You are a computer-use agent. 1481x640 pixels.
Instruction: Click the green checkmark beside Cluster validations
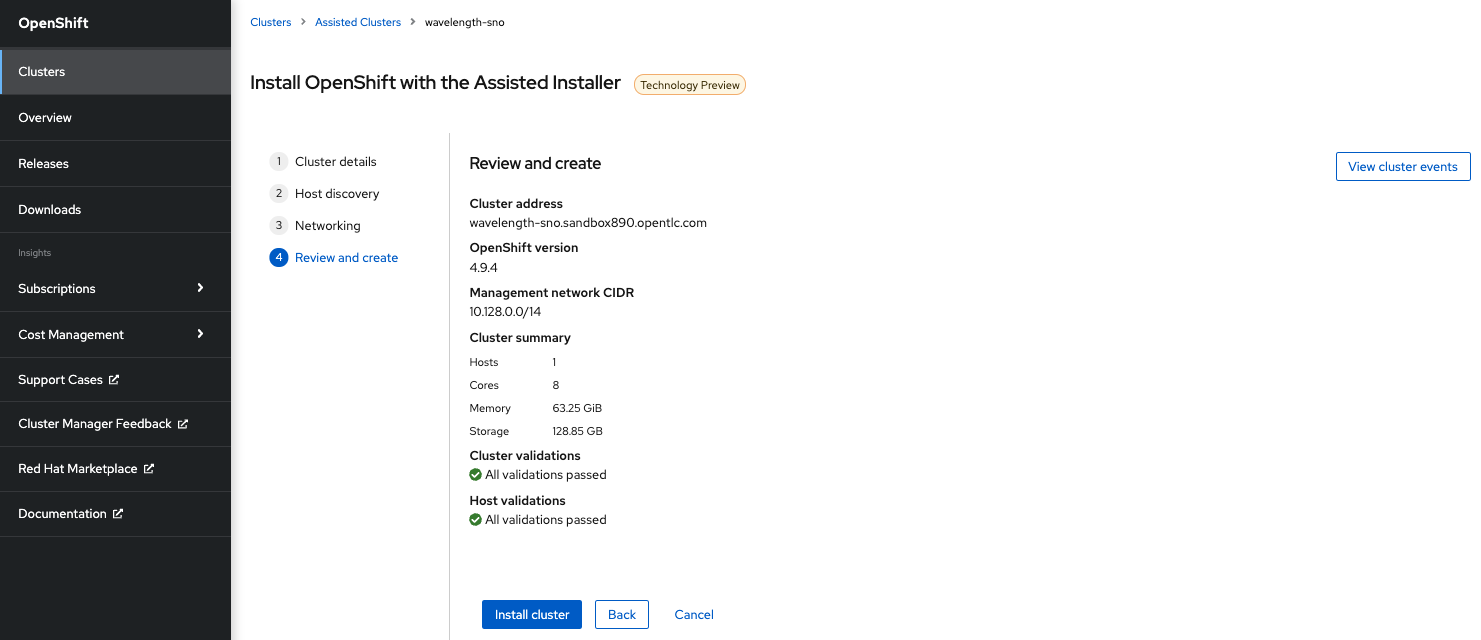coord(475,474)
